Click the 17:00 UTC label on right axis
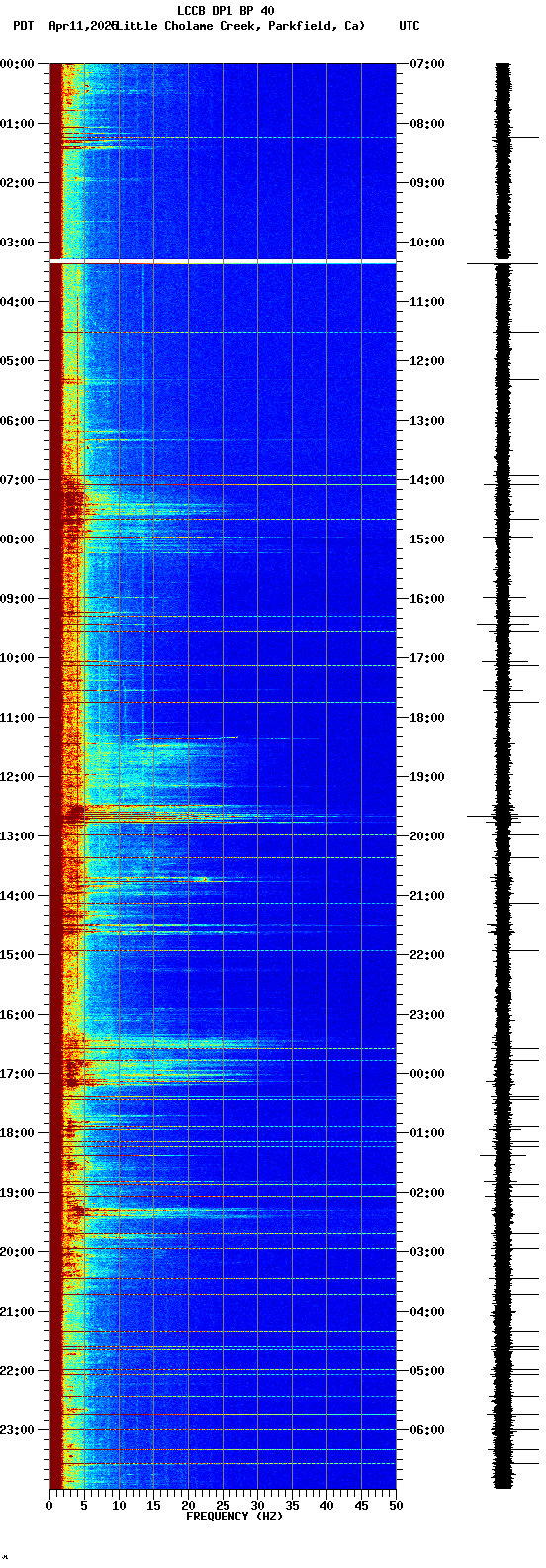This screenshot has width=546, height=1568. [x=427, y=658]
